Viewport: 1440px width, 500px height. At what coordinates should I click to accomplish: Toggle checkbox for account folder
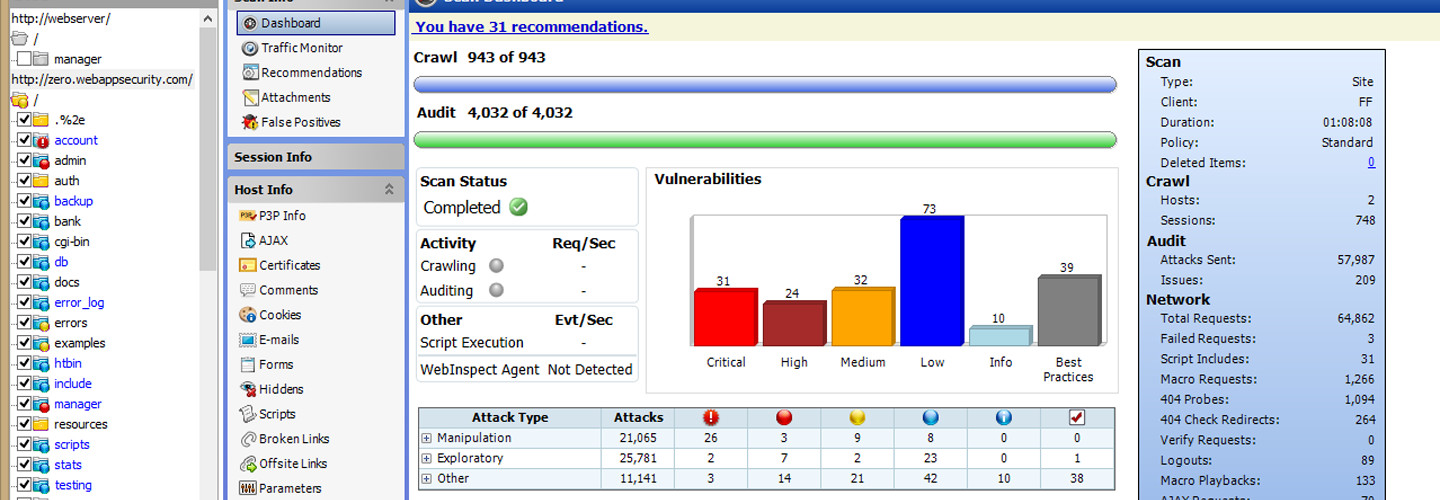(x=25, y=140)
